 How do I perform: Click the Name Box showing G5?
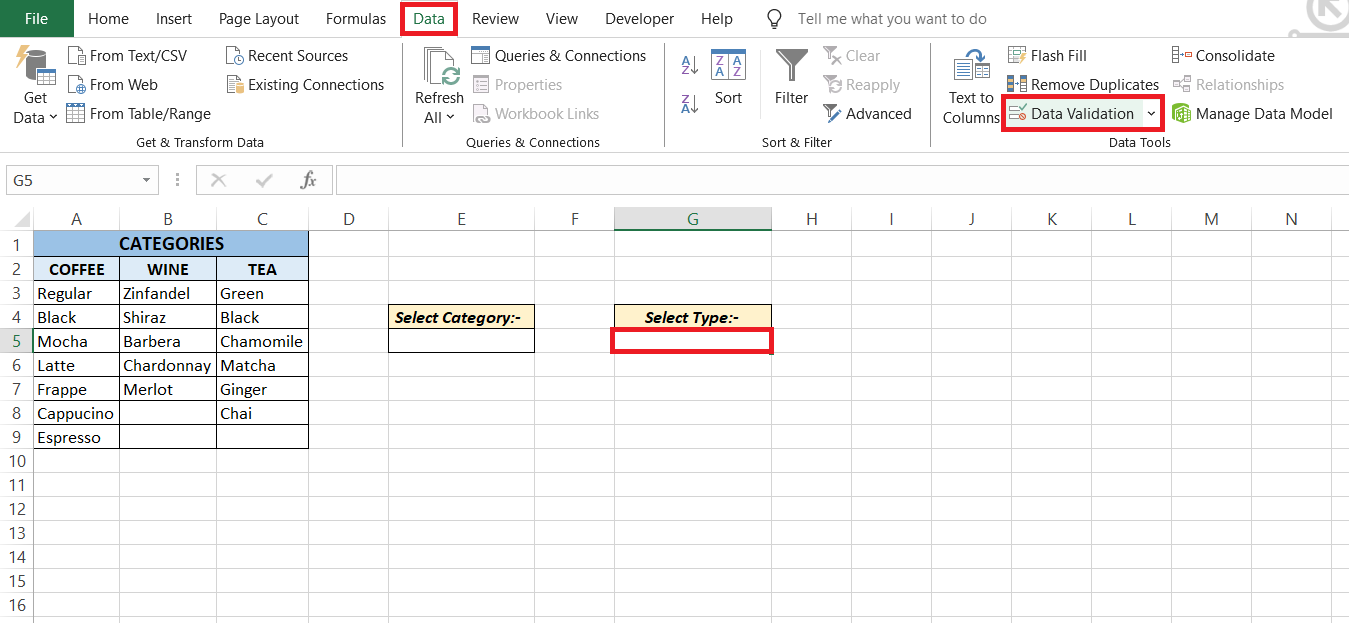point(73,181)
